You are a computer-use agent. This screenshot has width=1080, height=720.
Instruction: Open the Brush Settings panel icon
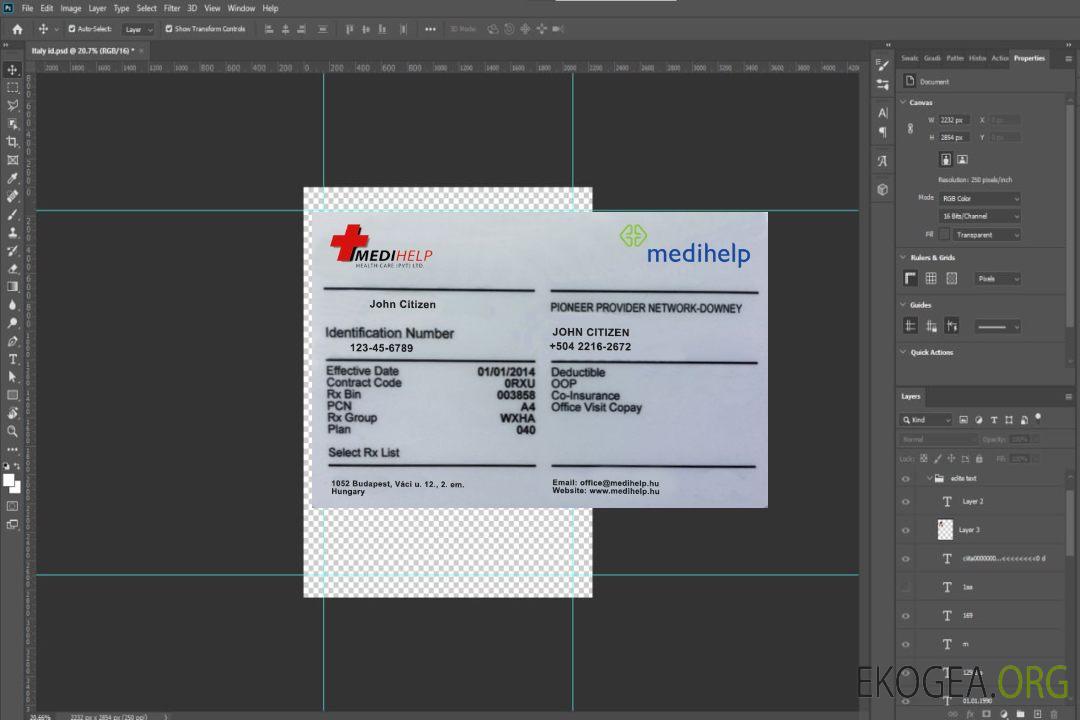pos(882,65)
